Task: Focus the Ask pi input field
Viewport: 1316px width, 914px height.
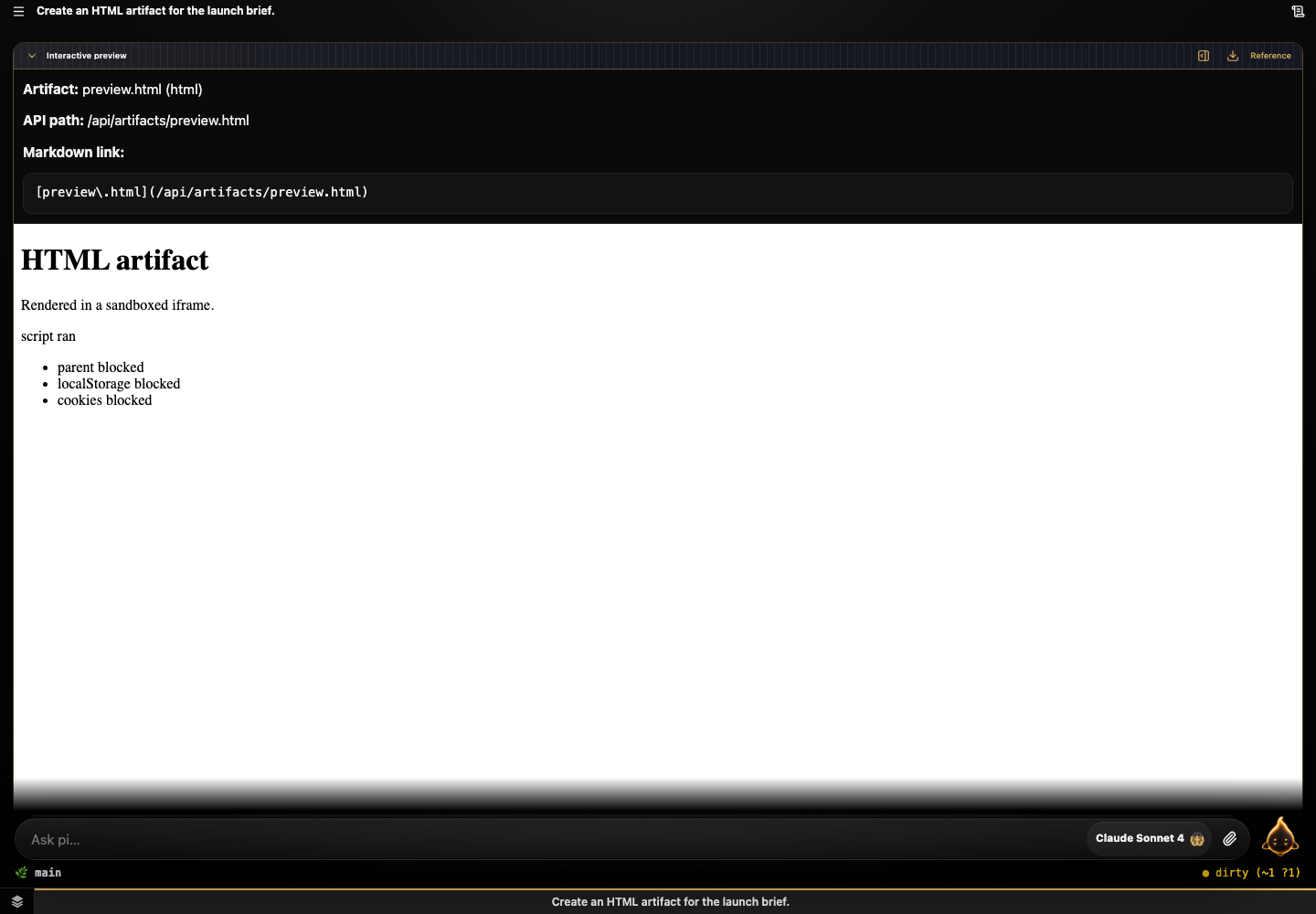Action: (x=548, y=839)
